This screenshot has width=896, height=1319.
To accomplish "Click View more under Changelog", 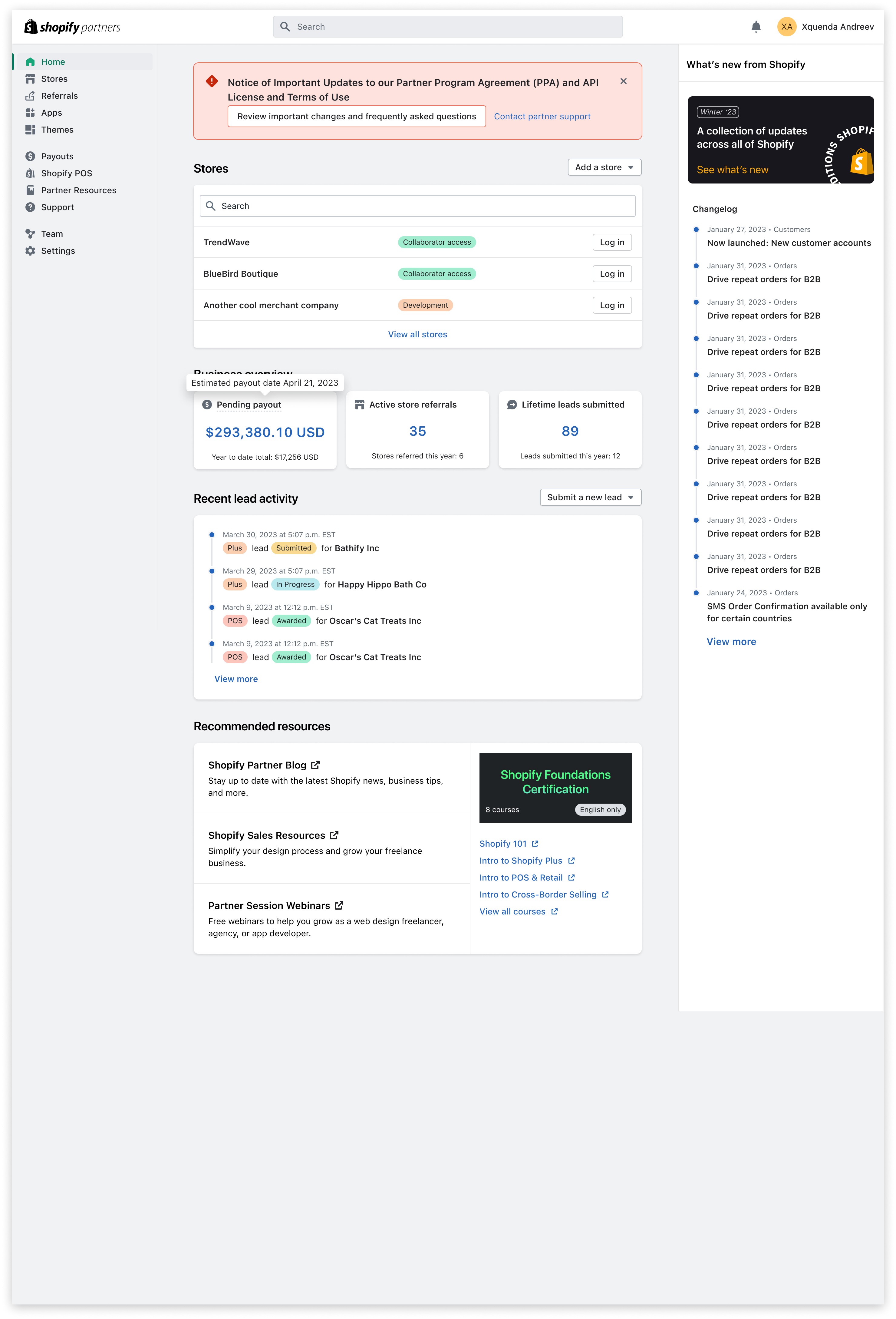I will click(731, 642).
